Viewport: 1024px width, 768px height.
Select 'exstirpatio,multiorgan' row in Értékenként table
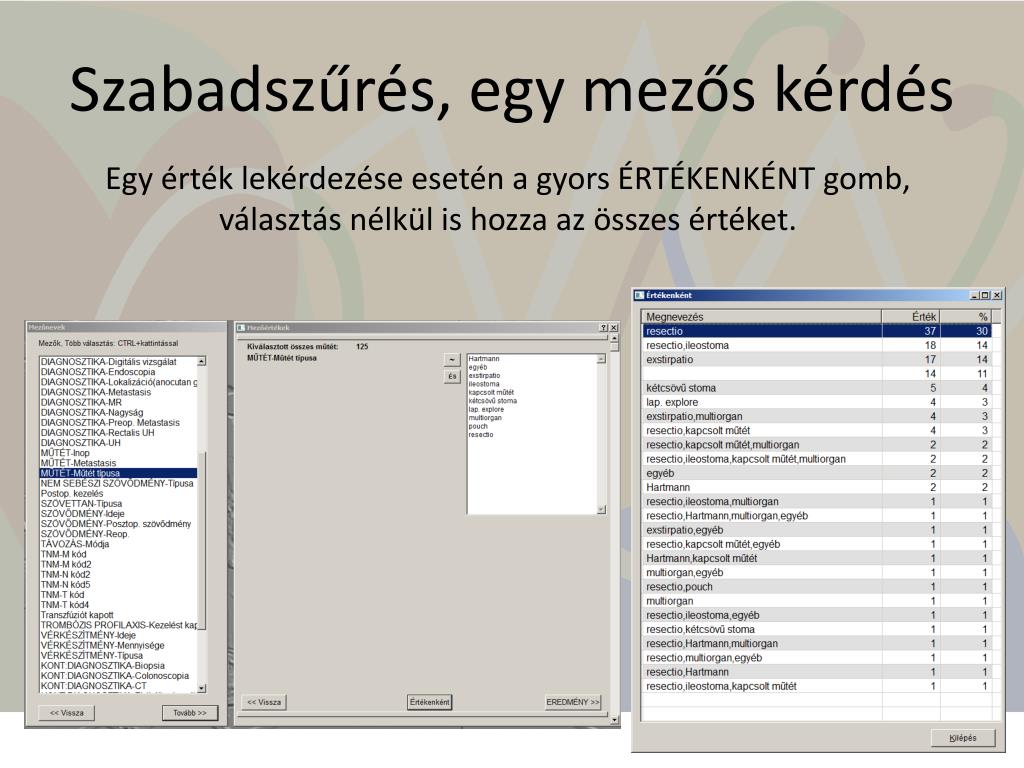[x=817, y=416]
